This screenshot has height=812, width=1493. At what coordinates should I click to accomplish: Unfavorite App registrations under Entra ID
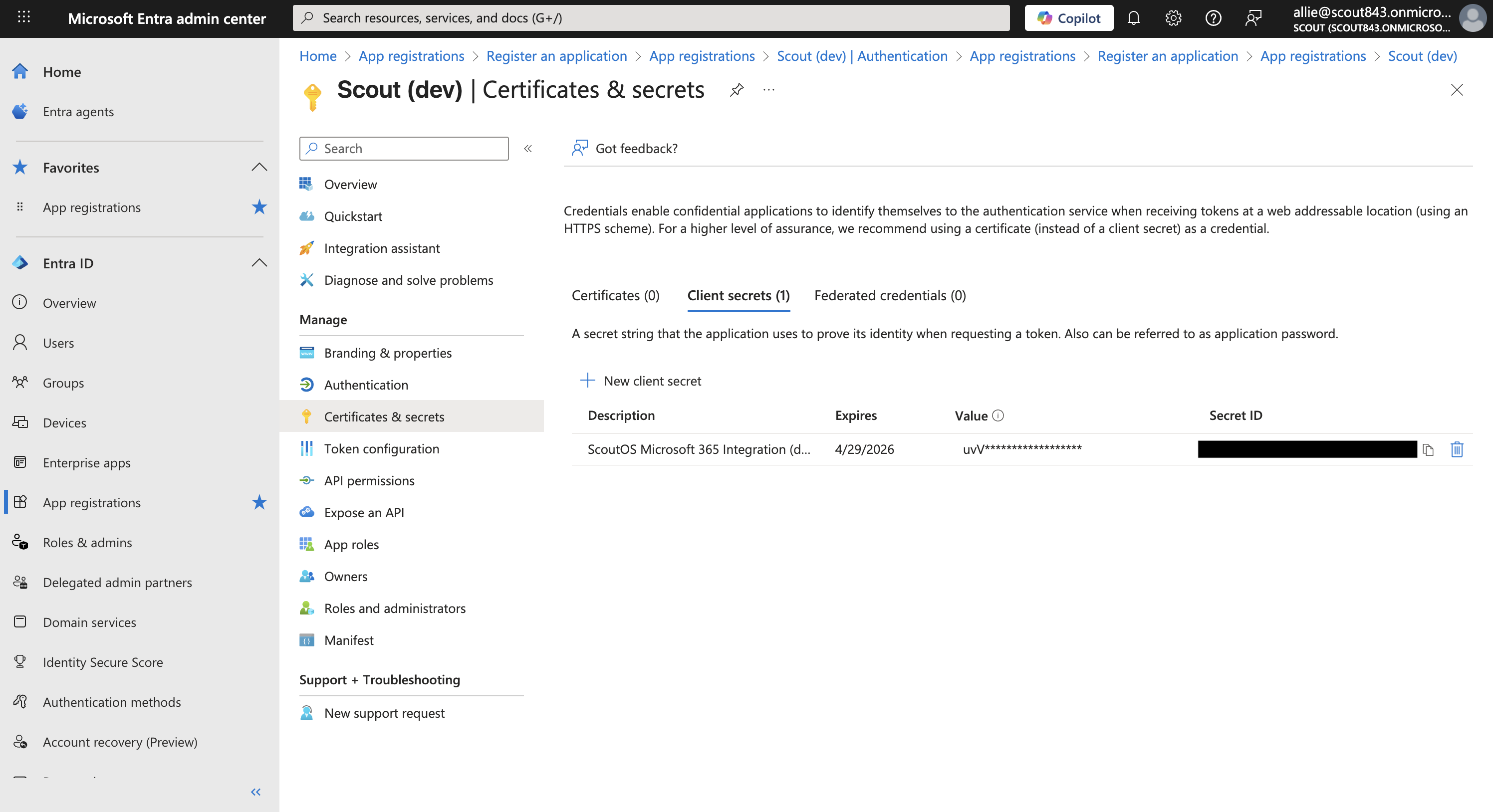point(259,502)
